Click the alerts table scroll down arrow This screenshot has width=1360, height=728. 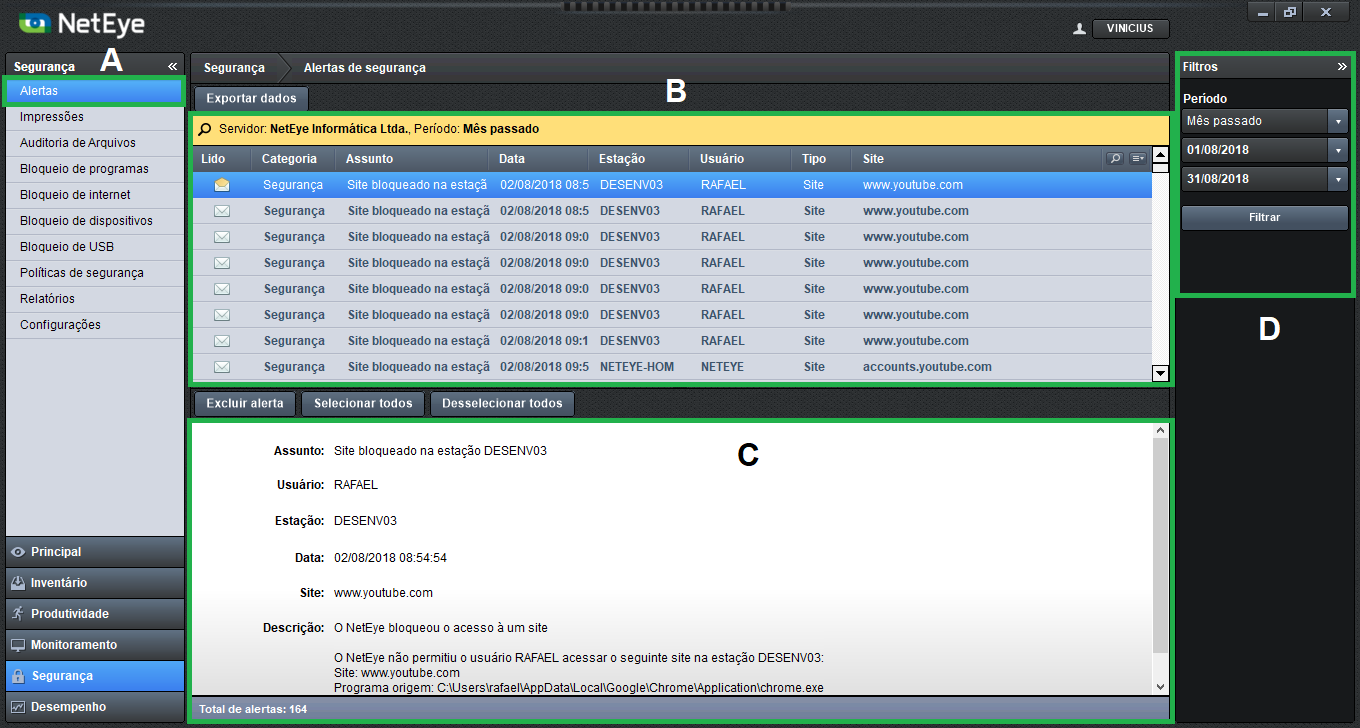(1160, 373)
